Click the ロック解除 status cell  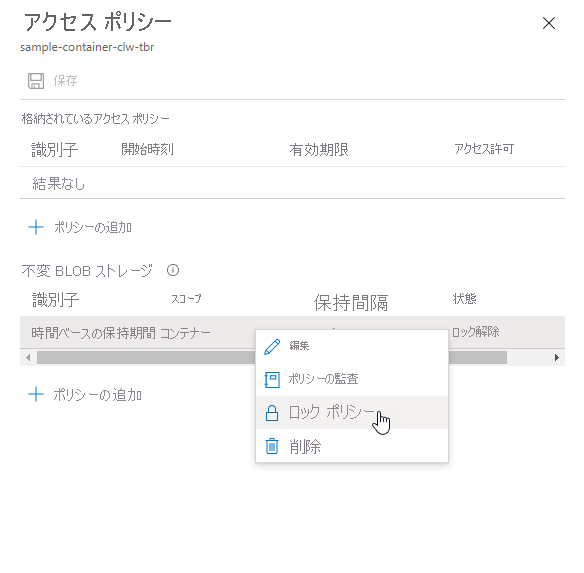476,332
